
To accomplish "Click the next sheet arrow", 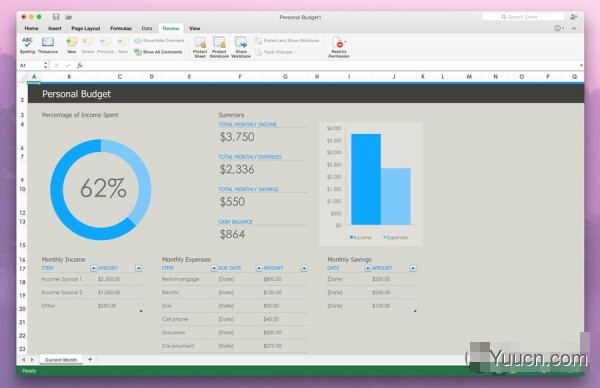I will coord(32,360).
